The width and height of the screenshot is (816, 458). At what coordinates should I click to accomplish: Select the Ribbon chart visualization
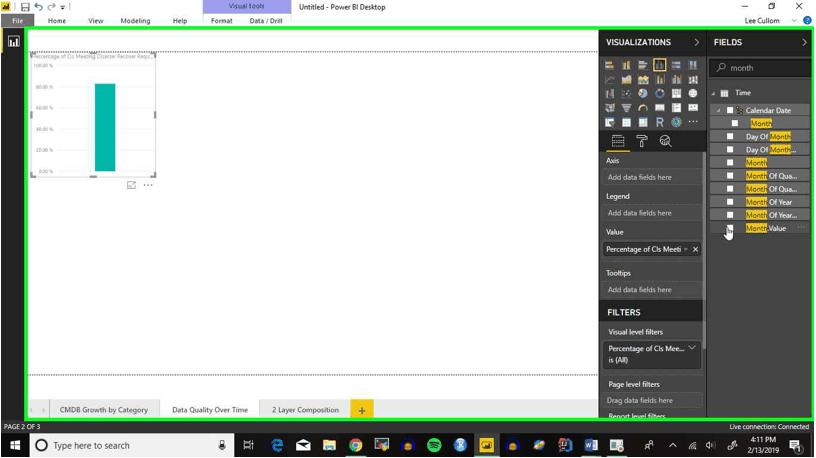[x=693, y=80]
